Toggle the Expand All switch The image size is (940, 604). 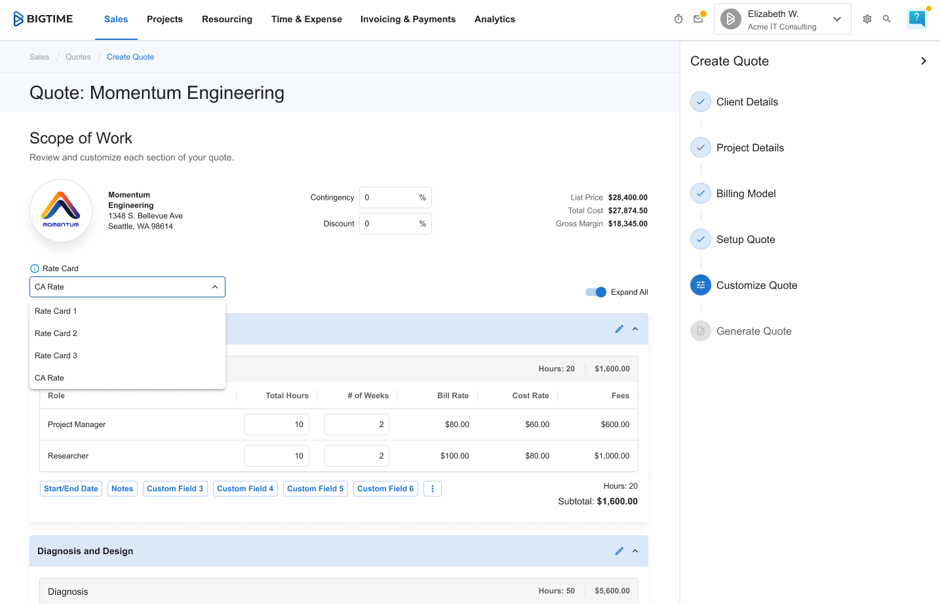pos(596,292)
